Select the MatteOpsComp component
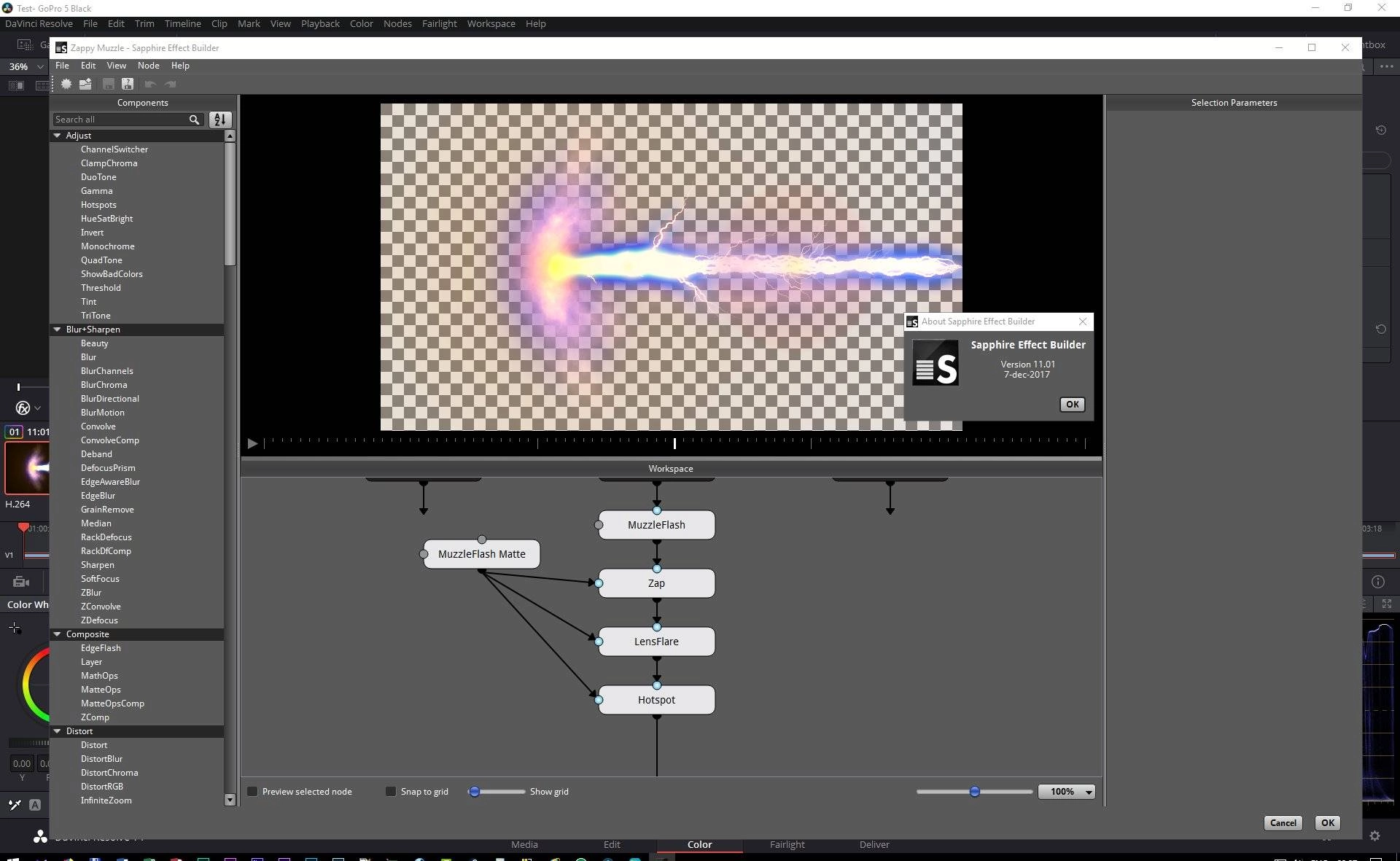Screen dimensions: 1400x861 [112, 704]
